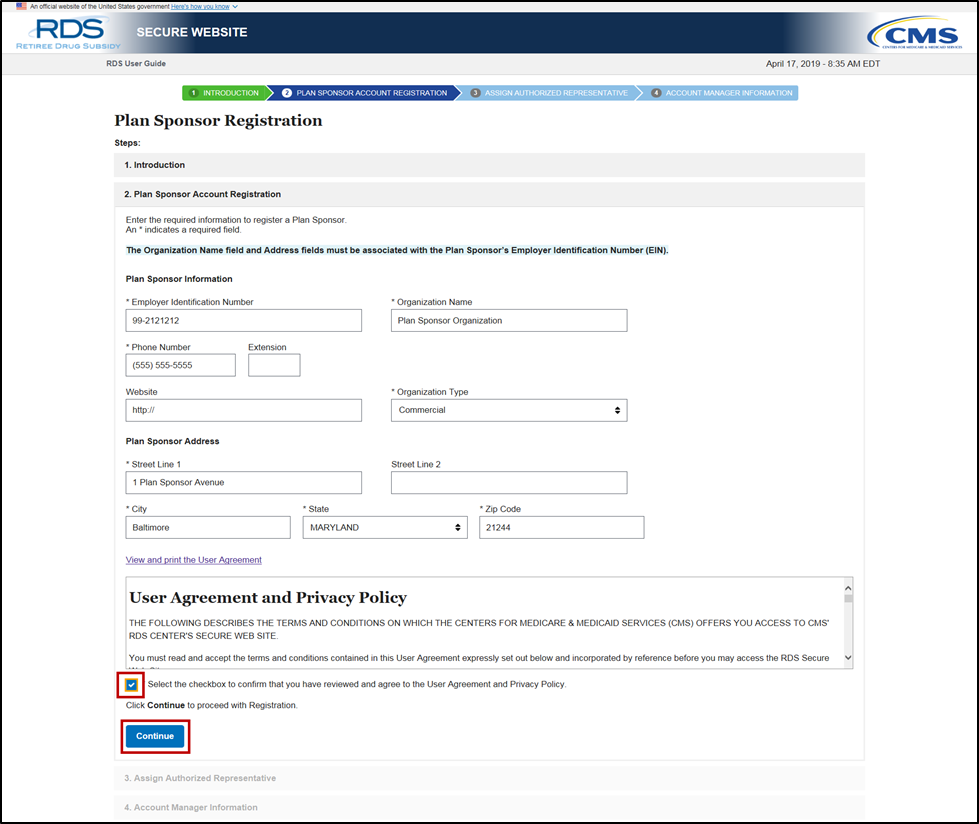
Task: Select the Introduction progress step
Action: (x=224, y=93)
